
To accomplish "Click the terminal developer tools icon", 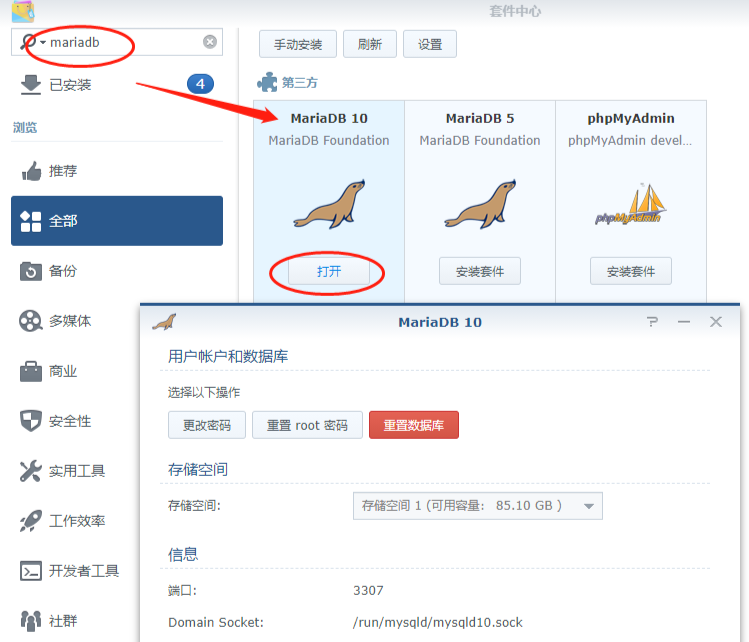I will click(x=31, y=571).
